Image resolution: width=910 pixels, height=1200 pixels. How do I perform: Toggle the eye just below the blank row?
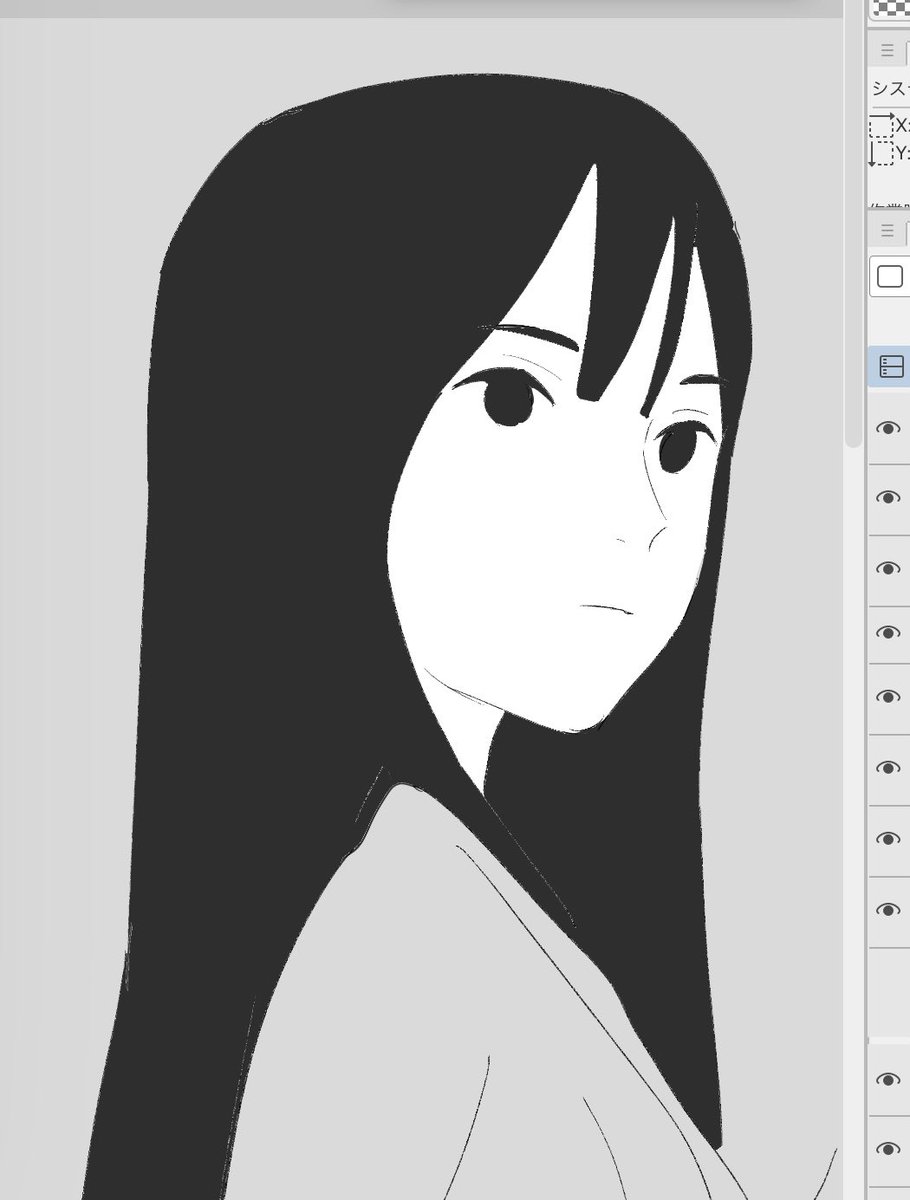[888, 1080]
